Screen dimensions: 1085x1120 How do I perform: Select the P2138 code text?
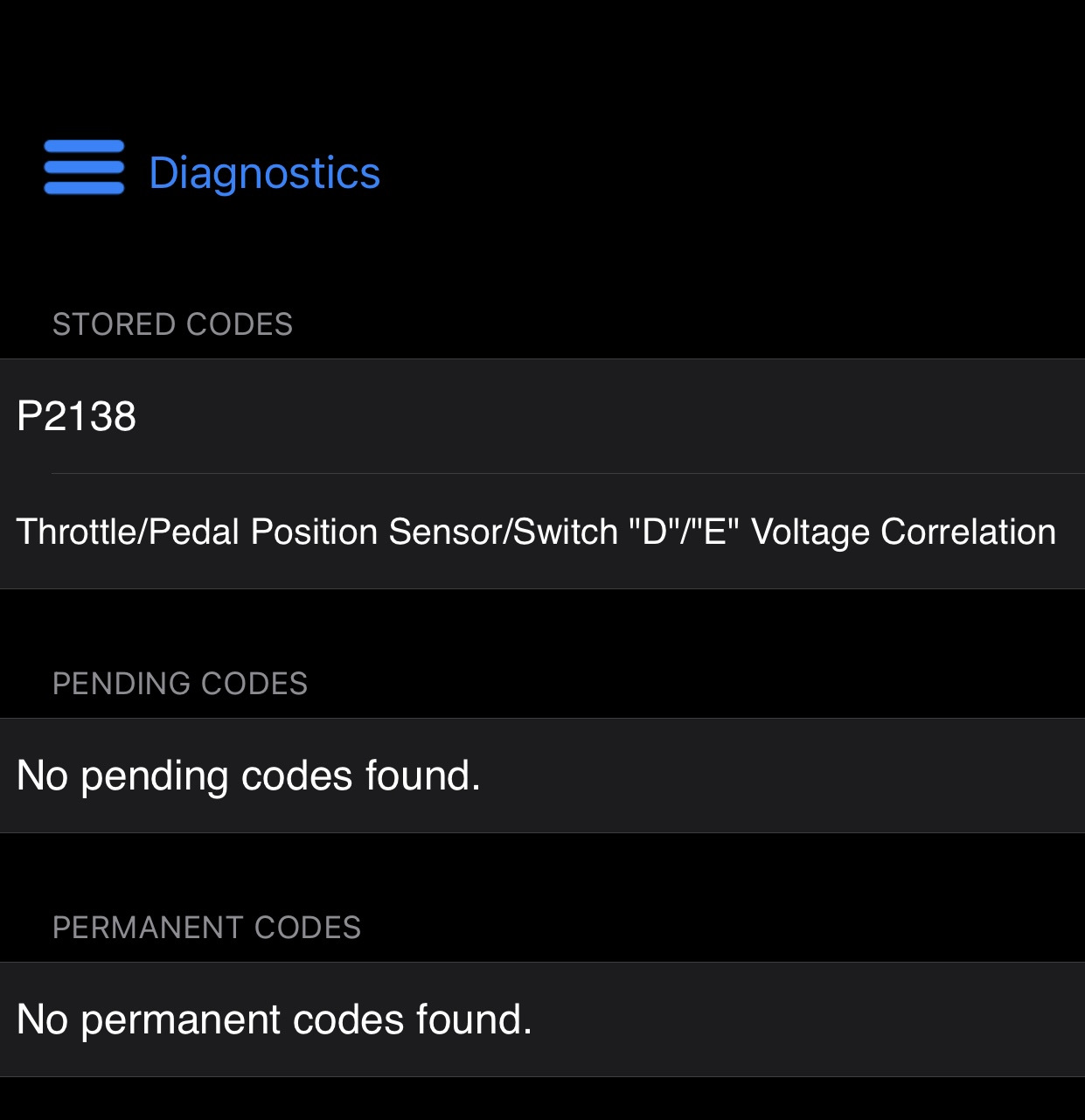point(77,416)
